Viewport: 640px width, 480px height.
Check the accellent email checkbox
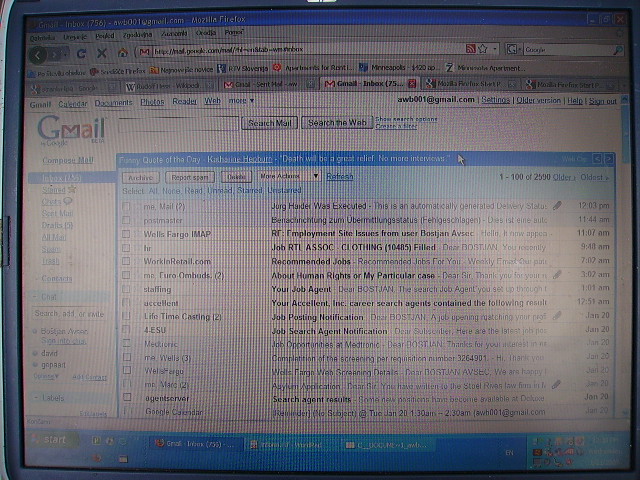click(x=126, y=302)
